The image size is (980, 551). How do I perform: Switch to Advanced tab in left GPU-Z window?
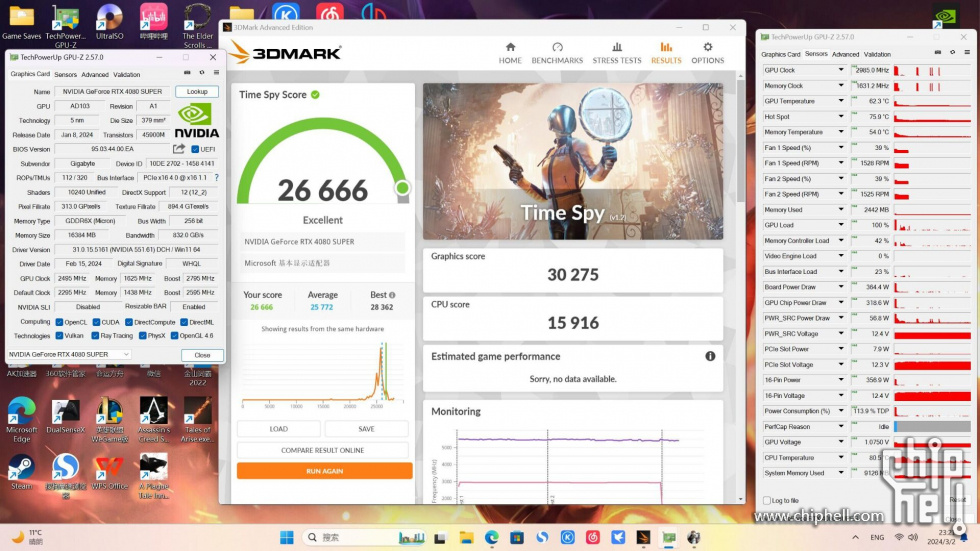pos(95,74)
